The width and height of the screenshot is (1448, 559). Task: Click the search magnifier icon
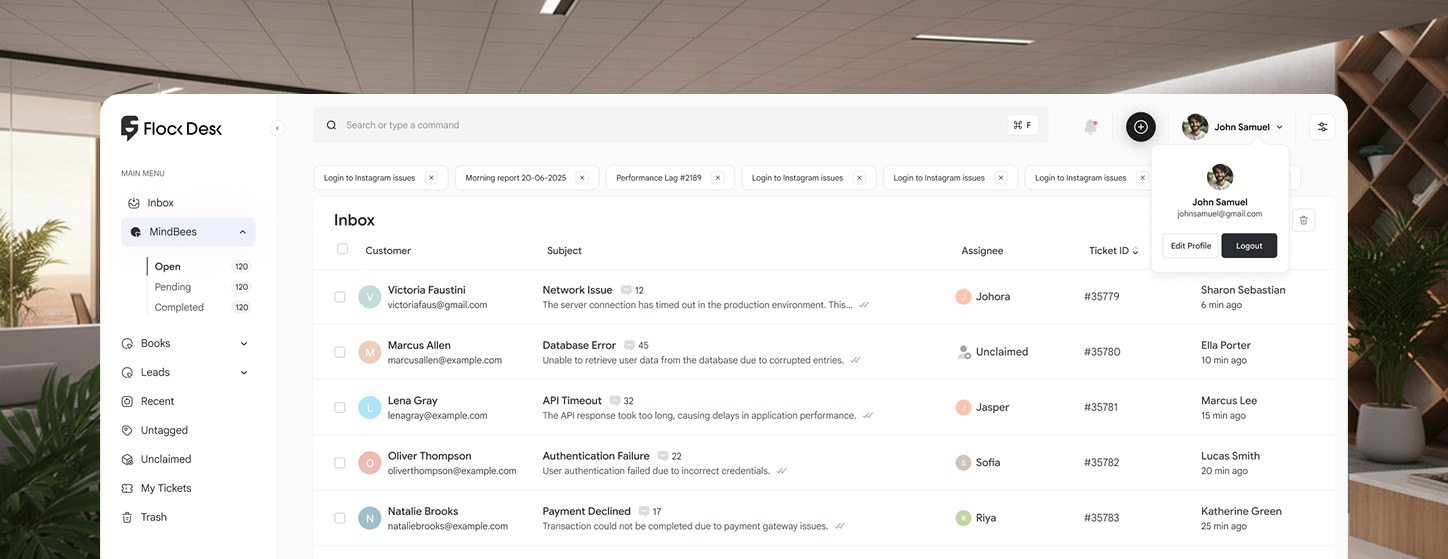(x=331, y=125)
